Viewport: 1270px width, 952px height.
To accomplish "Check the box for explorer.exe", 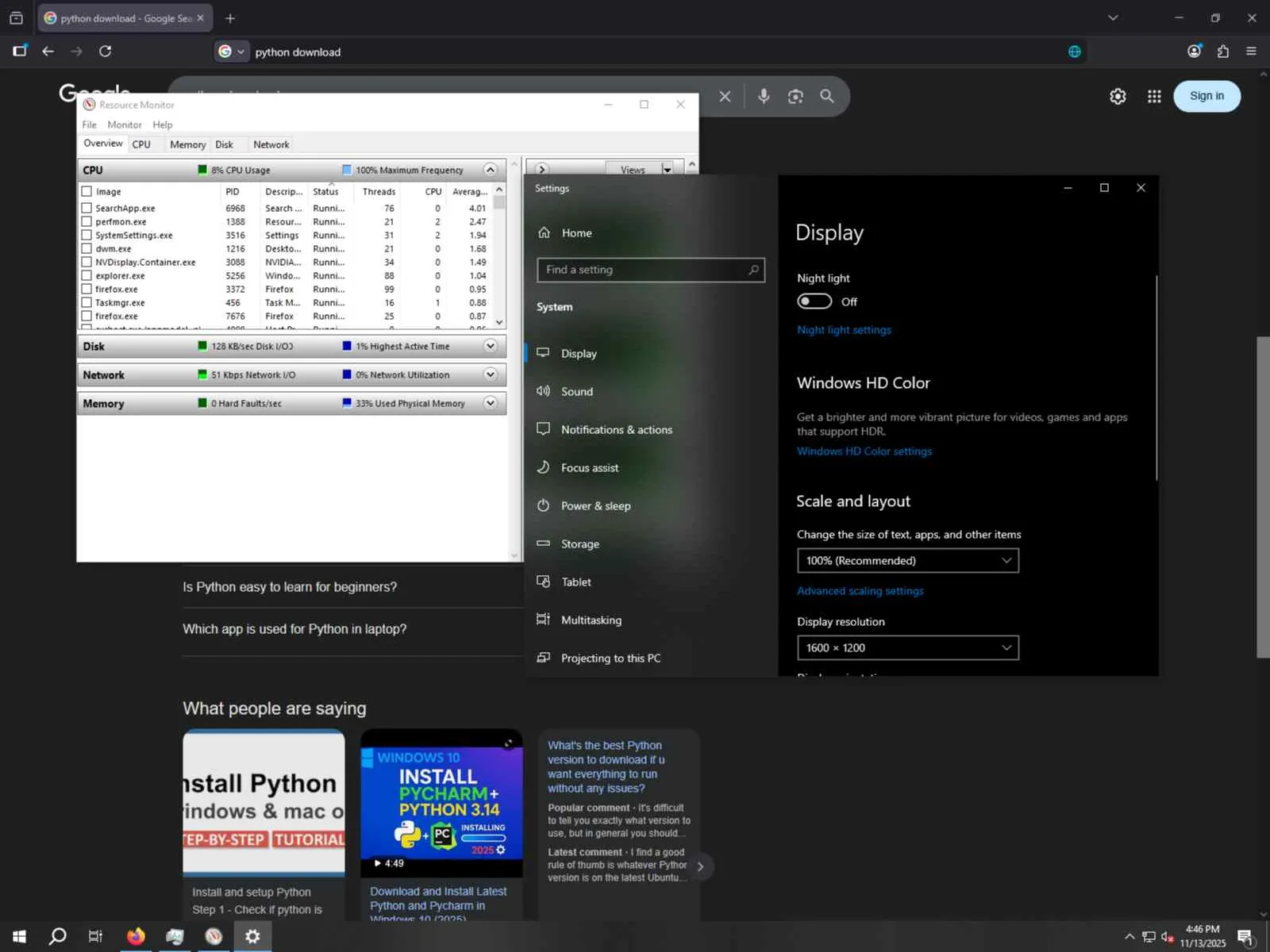I will point(87,275).
